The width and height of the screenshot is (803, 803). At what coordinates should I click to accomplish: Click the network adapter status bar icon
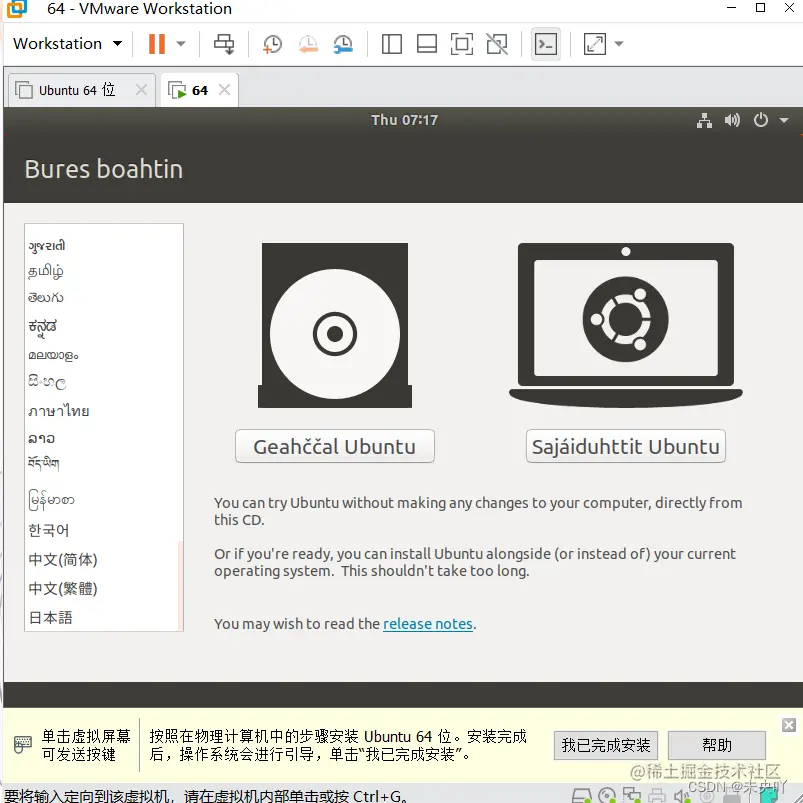click(x=631, y=795)
